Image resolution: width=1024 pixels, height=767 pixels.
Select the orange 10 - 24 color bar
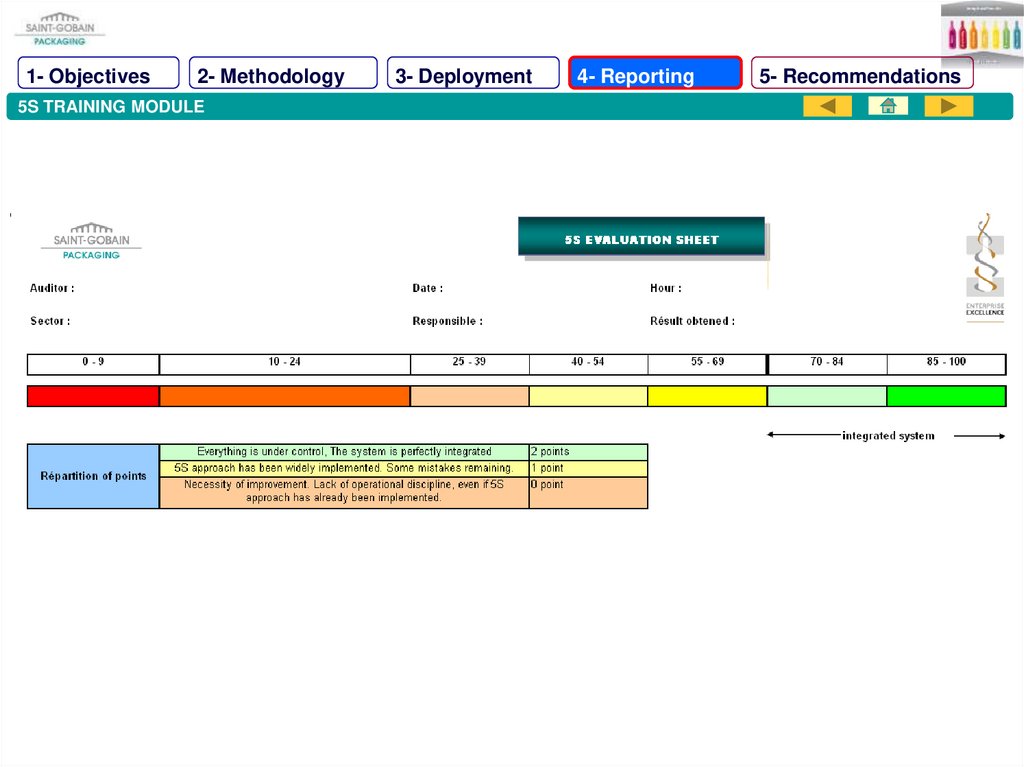[284, 396]
